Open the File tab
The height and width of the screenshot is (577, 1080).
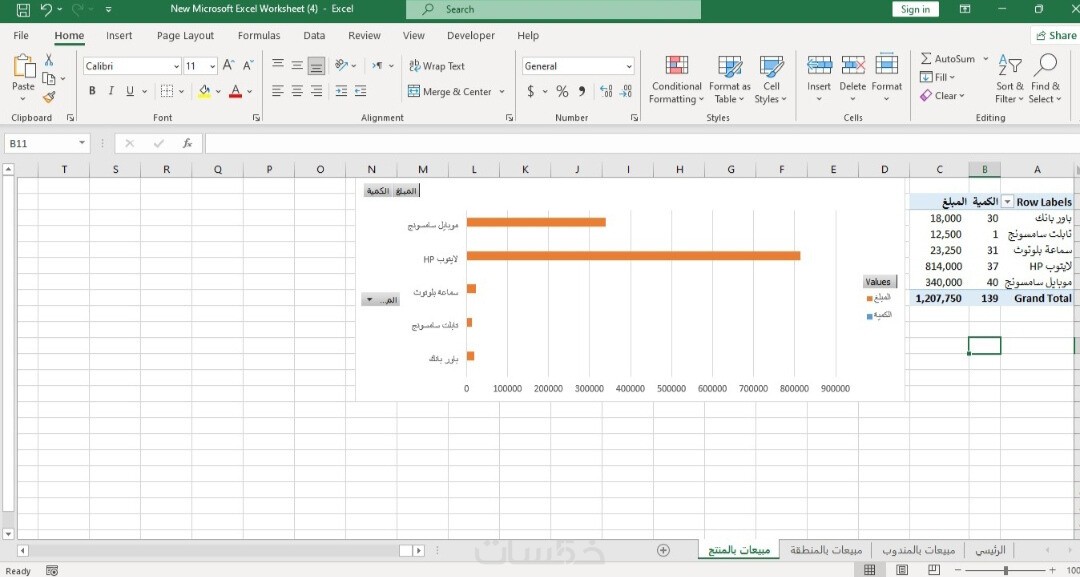click(x=21, y=35)
